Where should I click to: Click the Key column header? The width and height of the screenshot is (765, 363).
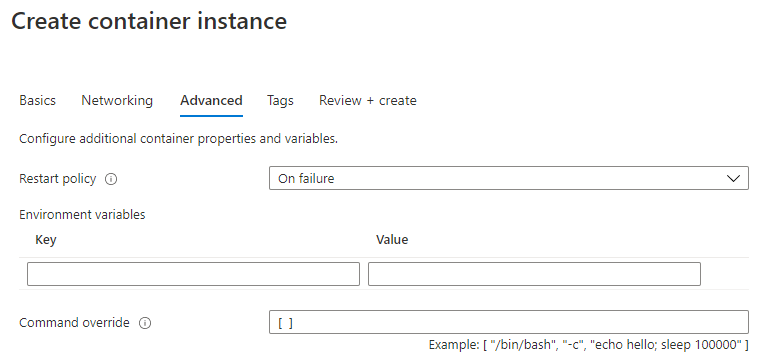pyautogui.click(x=46, y=240)
